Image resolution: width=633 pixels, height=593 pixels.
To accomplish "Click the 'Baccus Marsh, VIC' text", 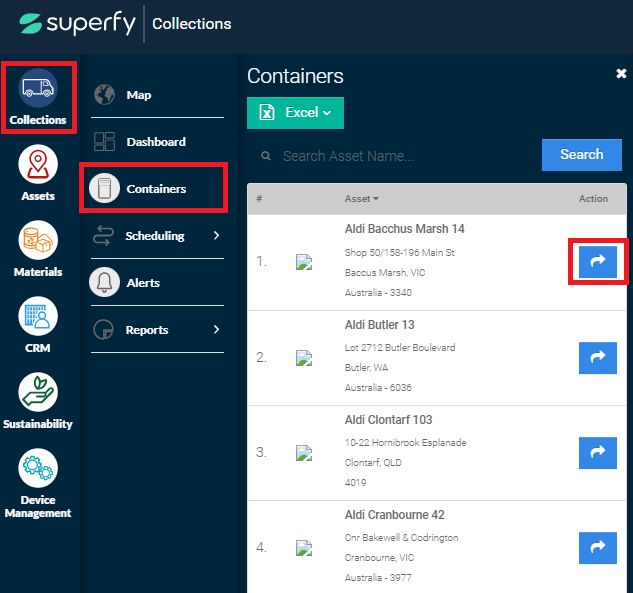I will [x=385, y=272].
